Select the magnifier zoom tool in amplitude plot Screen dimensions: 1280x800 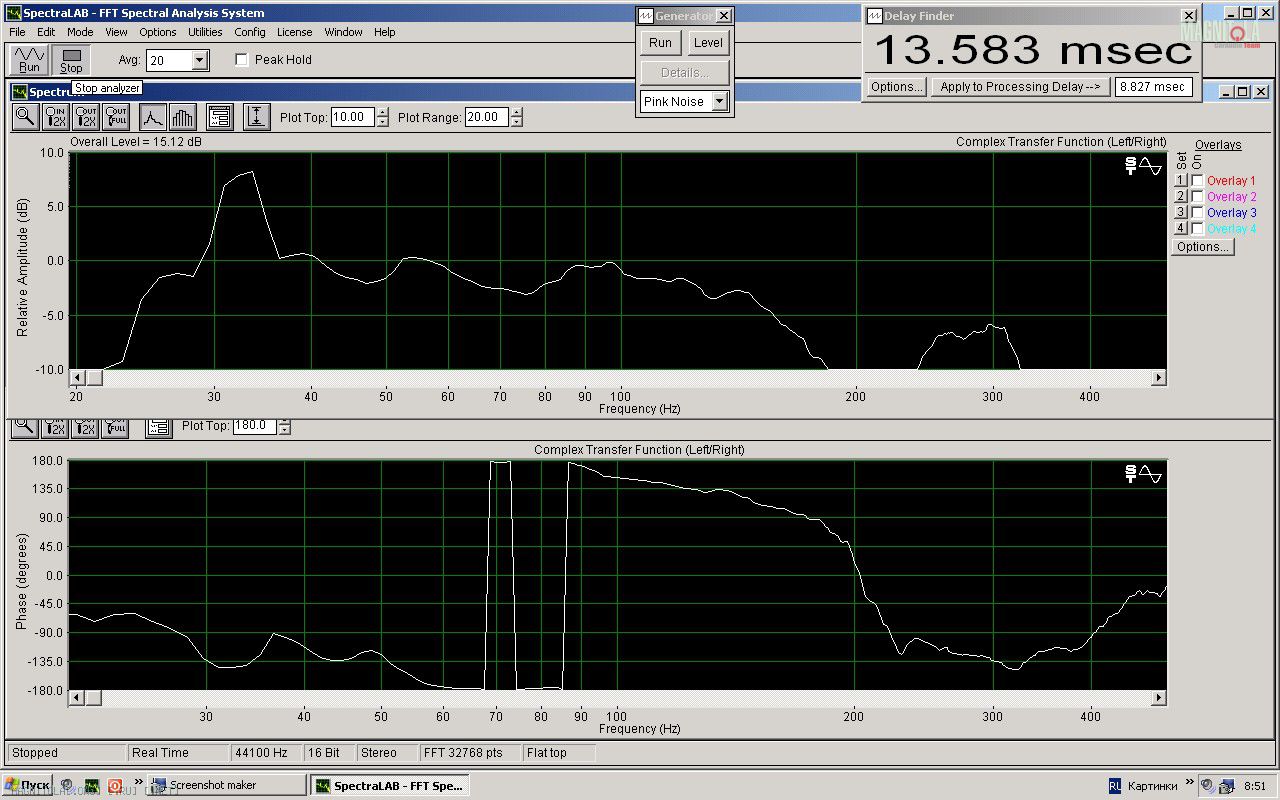pos(25,117)
